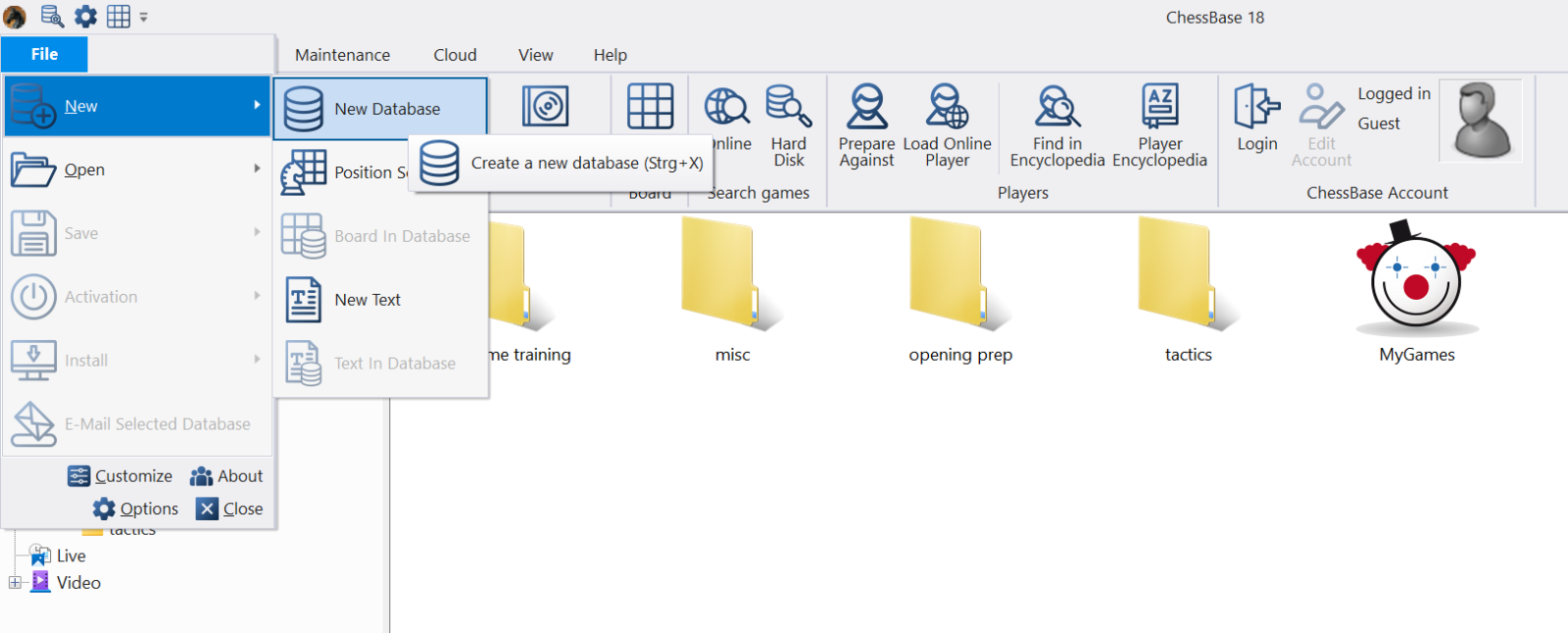Expand the Video tree node

pyautogui.click(x=15, y=583)
